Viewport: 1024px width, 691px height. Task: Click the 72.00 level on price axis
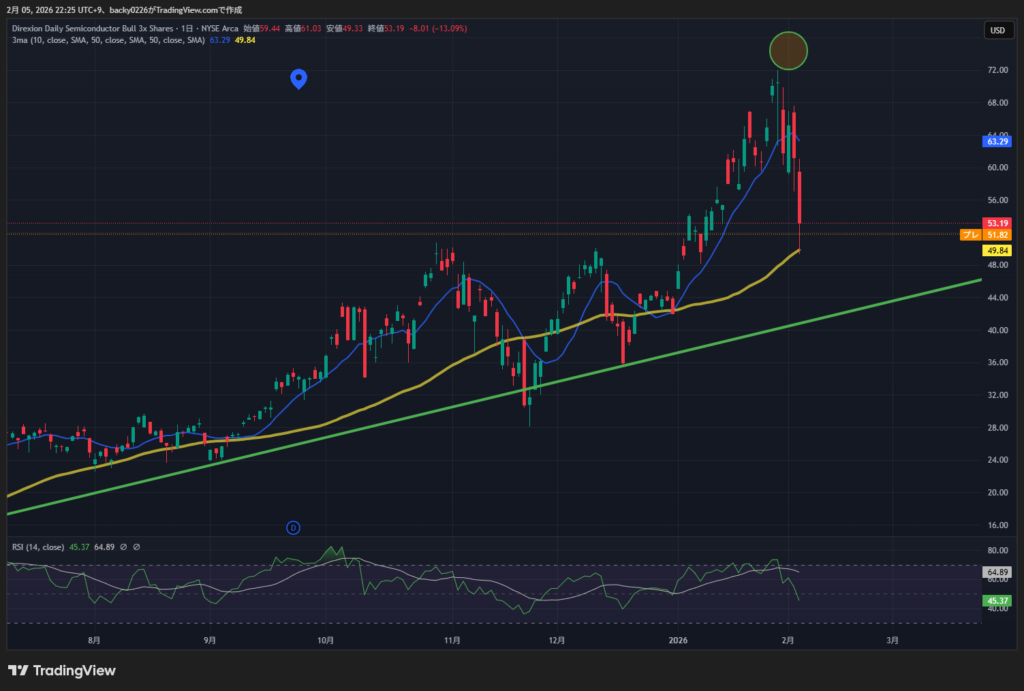[997, 70]
